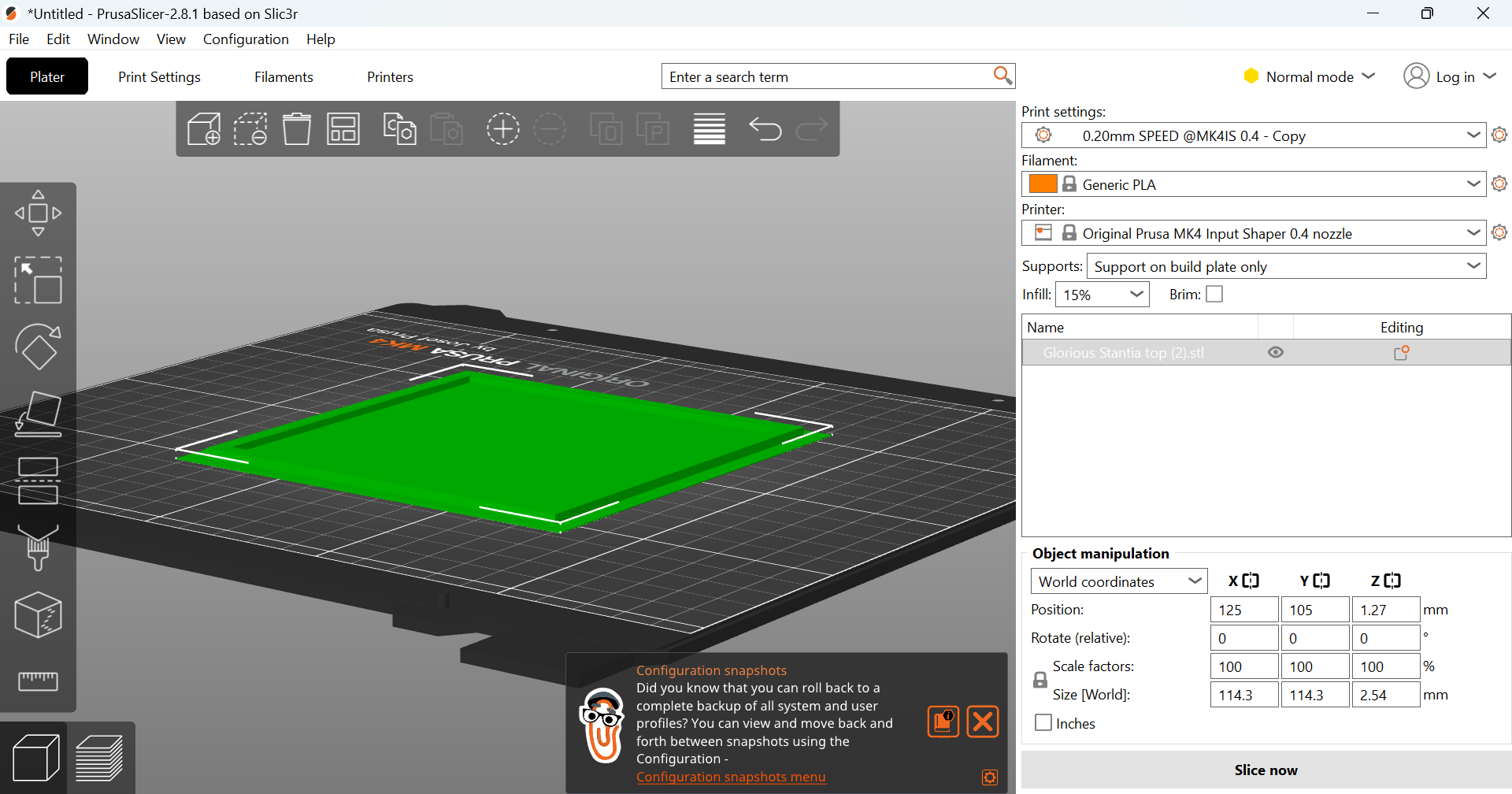This screenshot has height=794, width=1512.
Task: Click the Delete selected icon
Action: click(250, 128)
